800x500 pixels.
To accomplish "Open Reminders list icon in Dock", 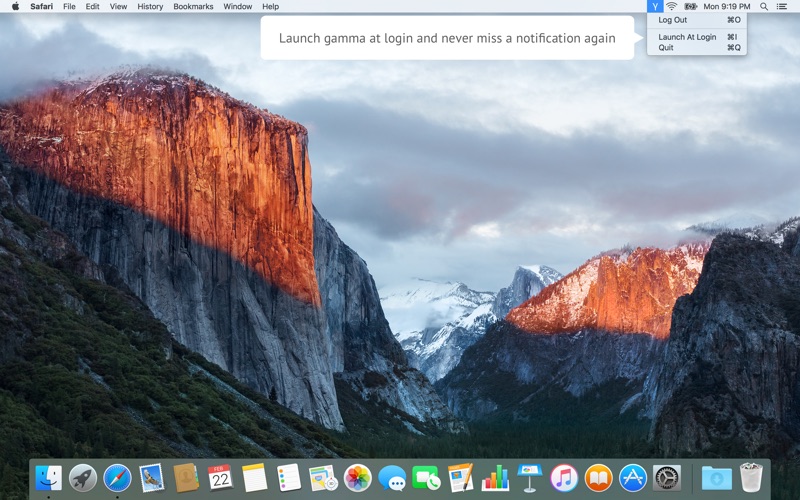I will 289,478.
